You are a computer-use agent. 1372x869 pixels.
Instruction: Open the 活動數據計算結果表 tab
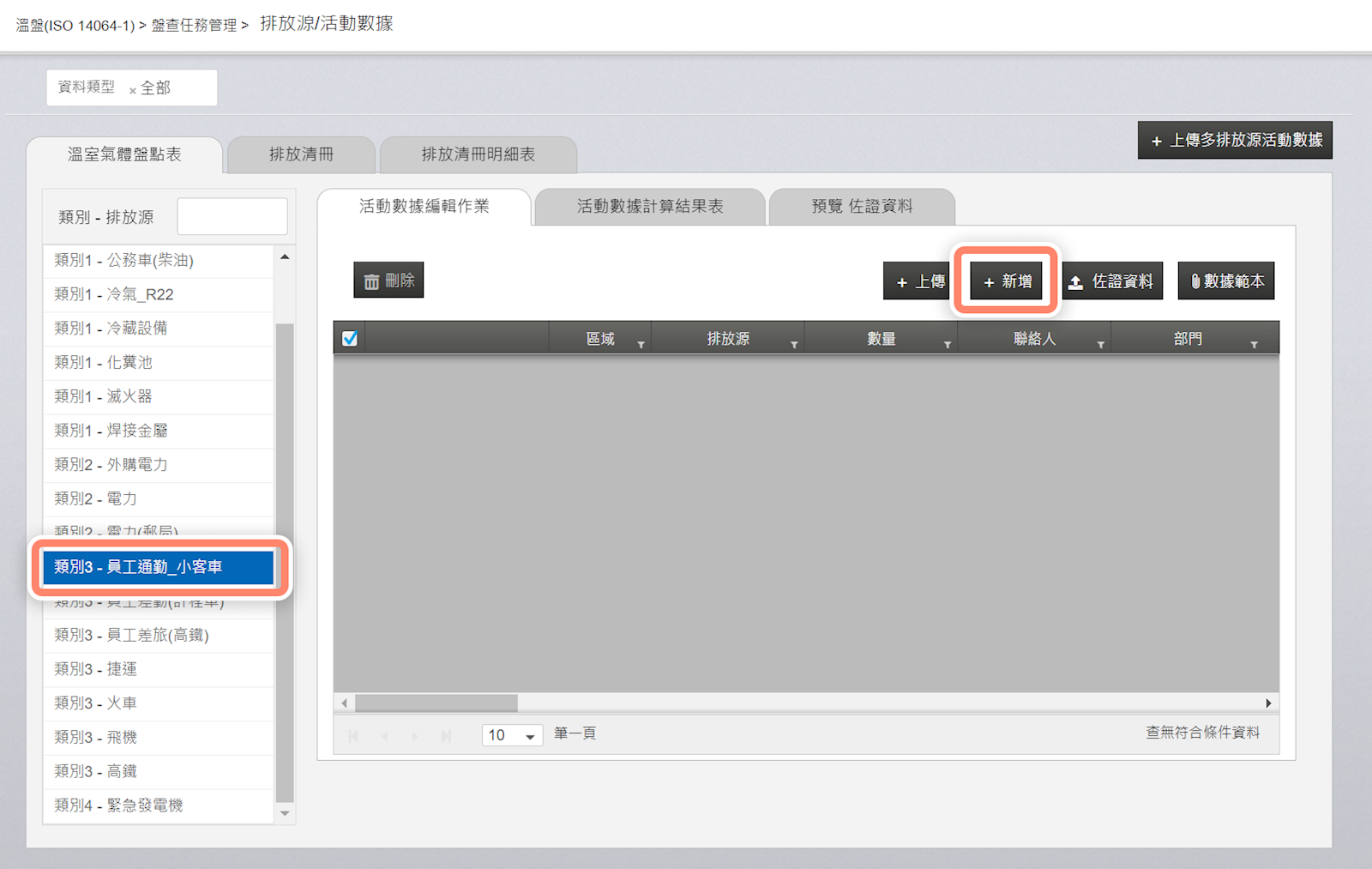click(x=650, y=206)
